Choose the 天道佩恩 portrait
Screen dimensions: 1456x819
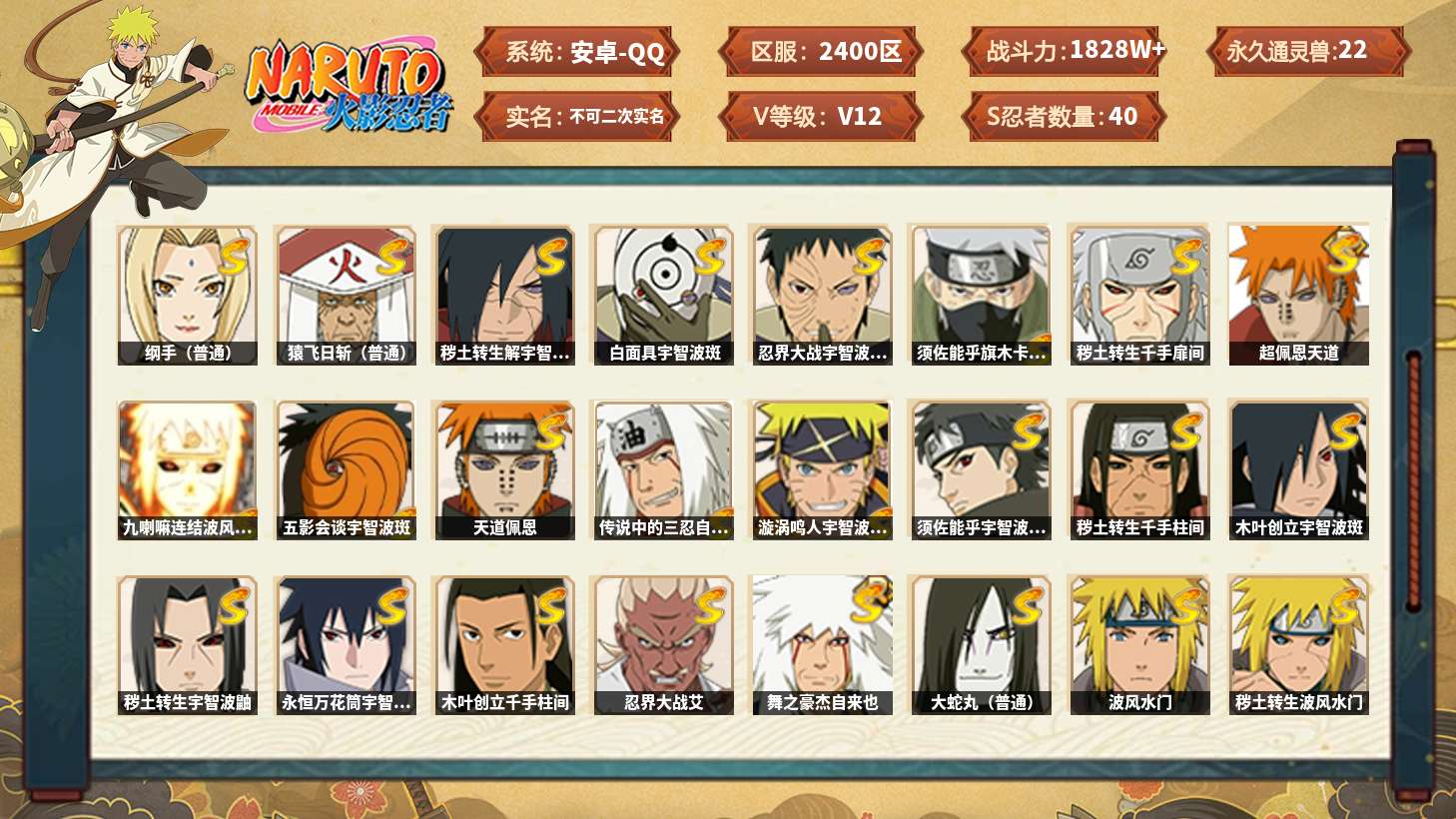[x=504, y=470]
